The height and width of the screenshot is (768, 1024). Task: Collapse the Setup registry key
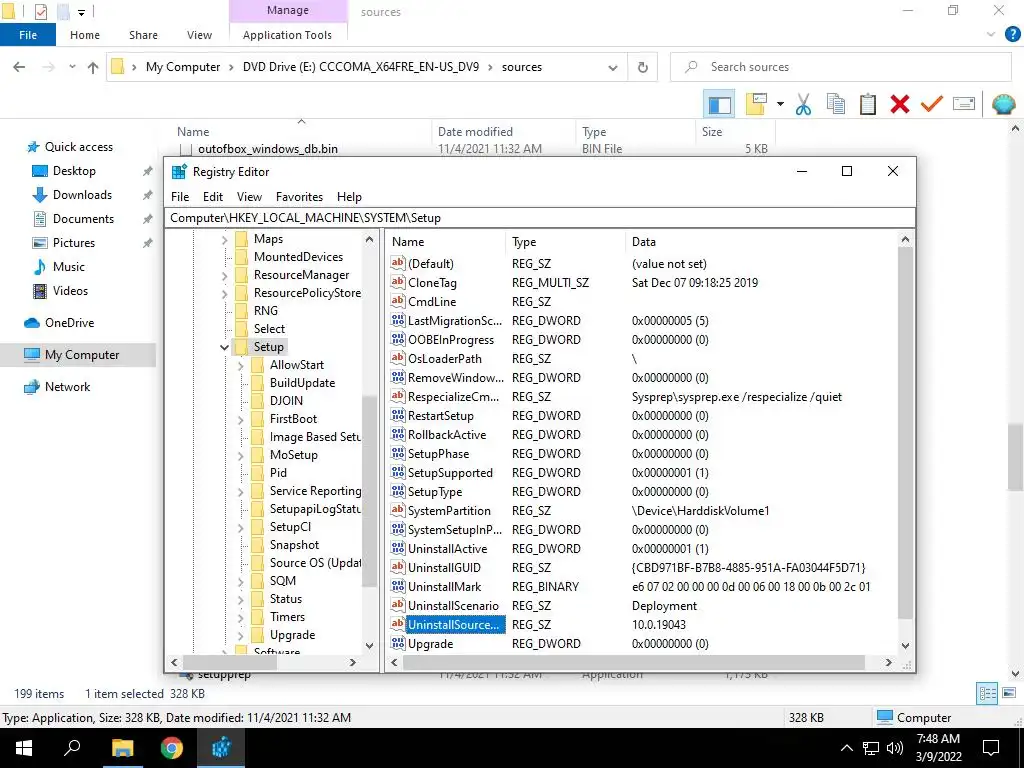pos(224,347)
